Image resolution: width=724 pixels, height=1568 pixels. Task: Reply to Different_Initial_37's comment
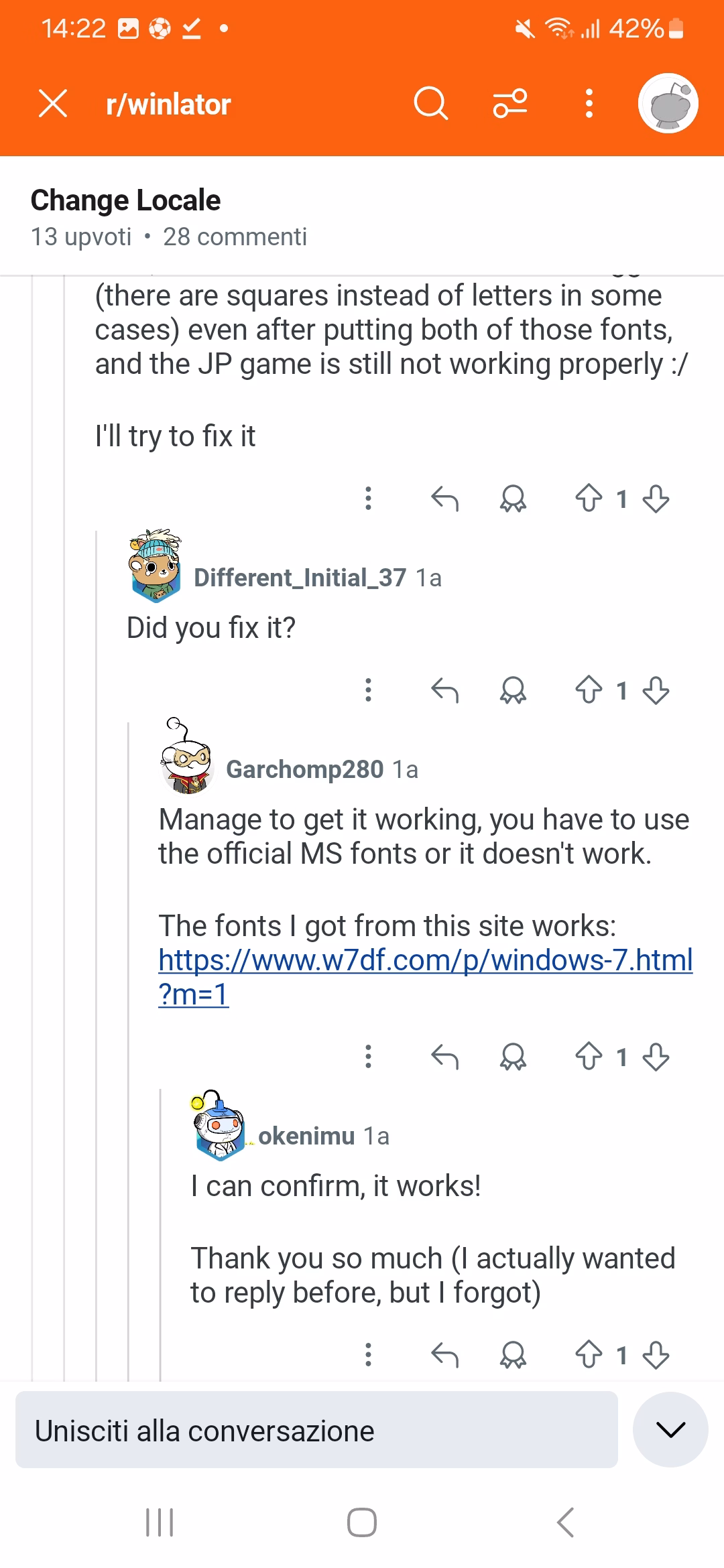pos(444,690)
